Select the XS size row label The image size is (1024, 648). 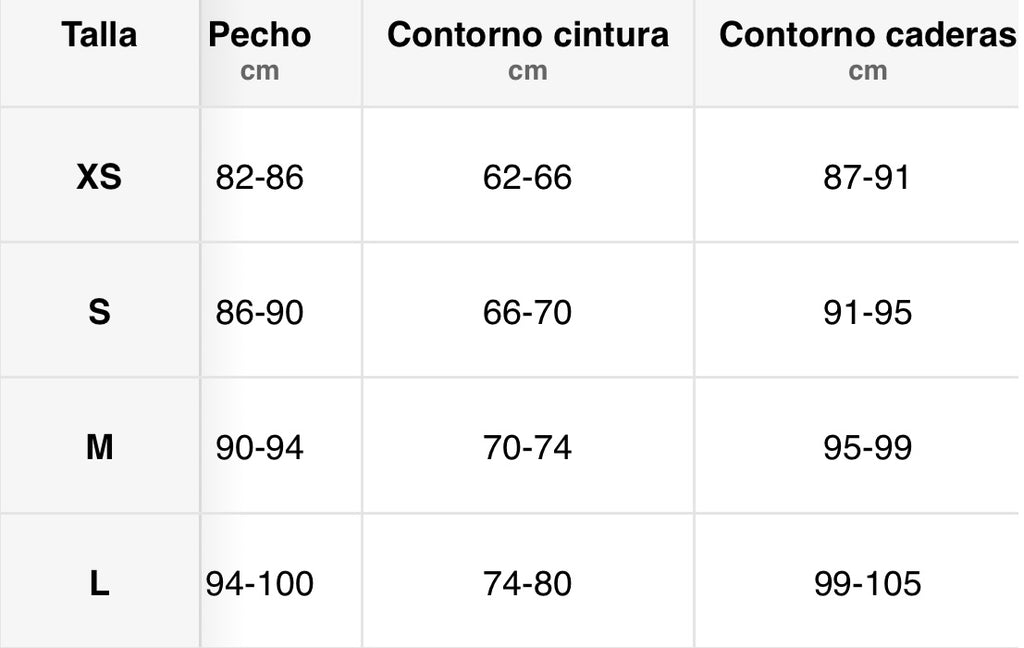pos(99,177)
